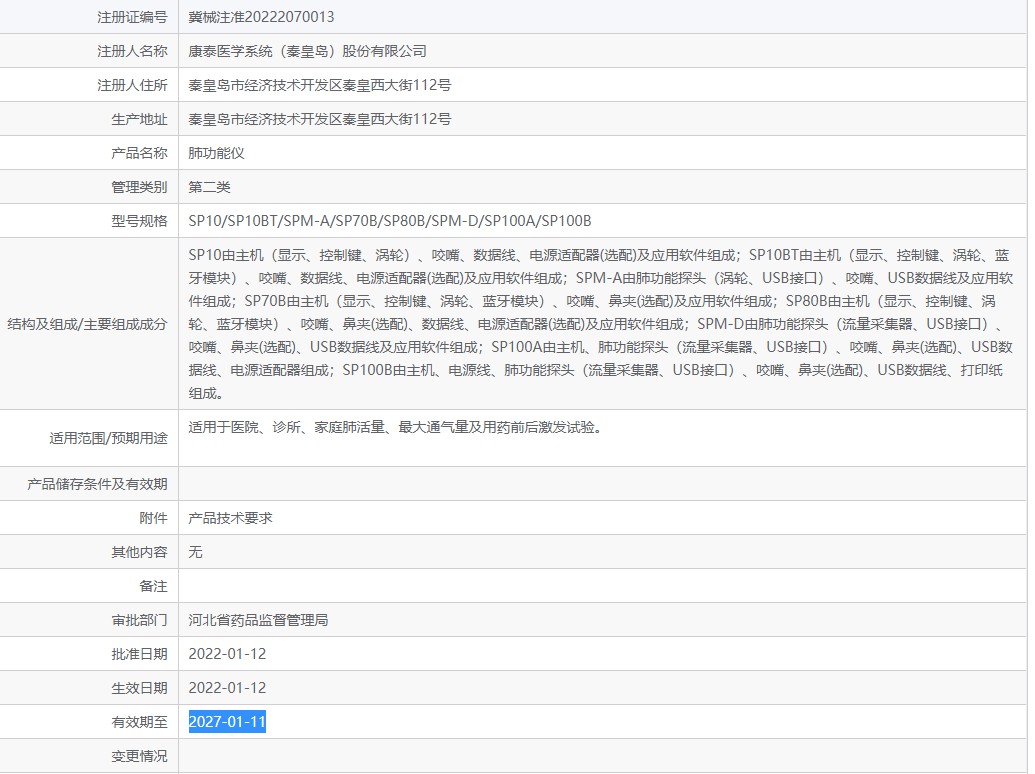The image size is (1035, 774).
Task: Select the 变更情况 label
Action: click(139, 756)
